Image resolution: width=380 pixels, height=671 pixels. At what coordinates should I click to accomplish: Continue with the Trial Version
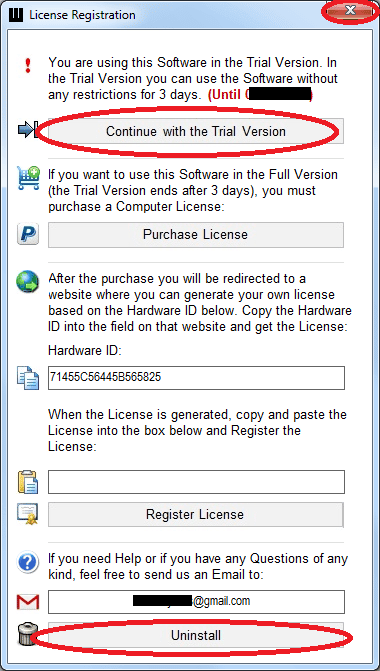point(196,131)
